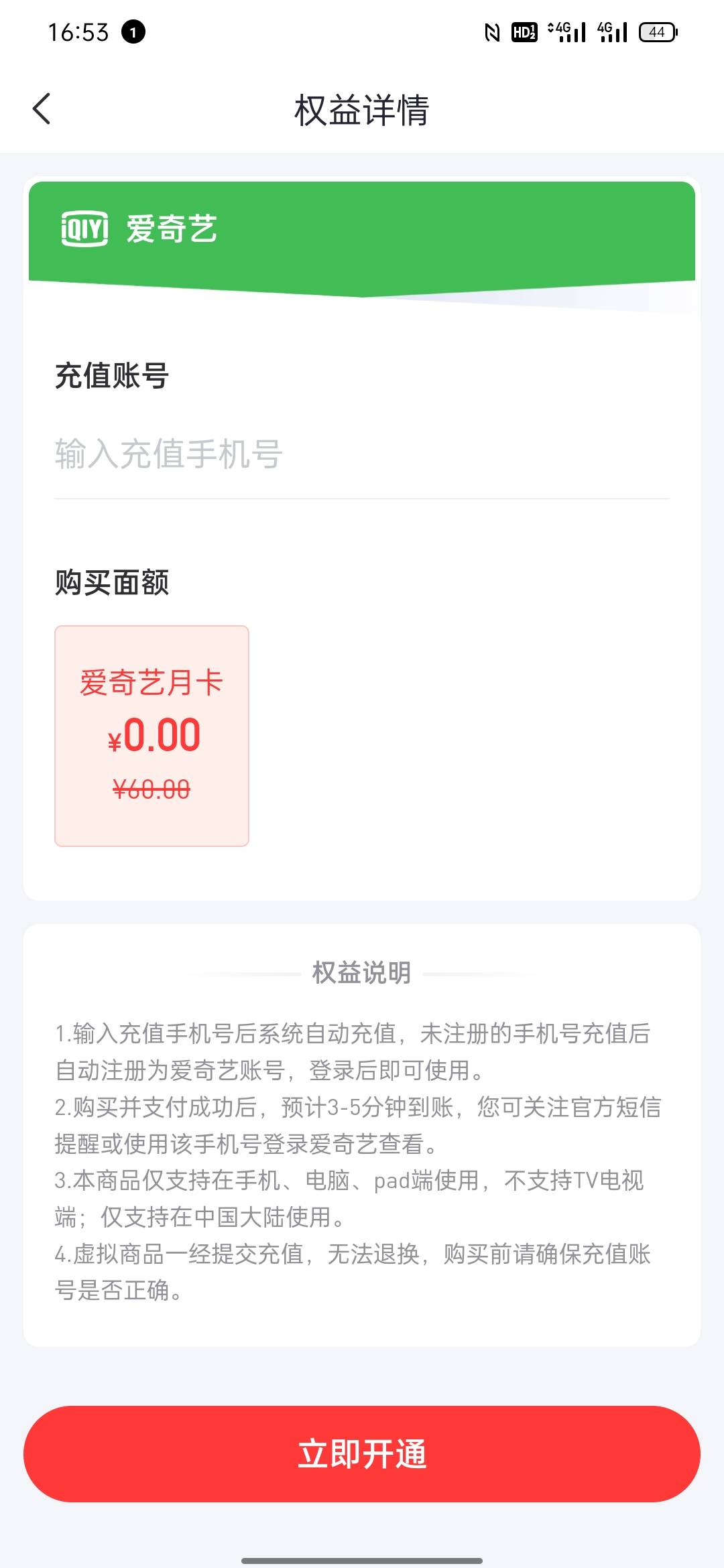Tap rule 2 about 3-5分钟到账
The height and width of the screenshot is (1568, 724).
coord(358,1126)
